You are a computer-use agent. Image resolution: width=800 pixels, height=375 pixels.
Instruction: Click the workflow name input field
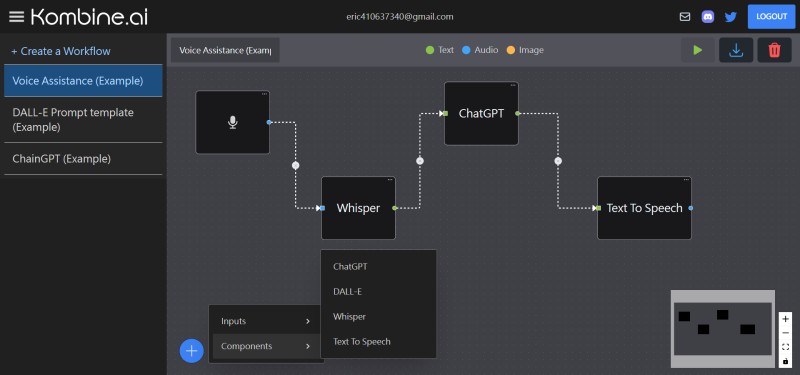(x=225, y=50)
